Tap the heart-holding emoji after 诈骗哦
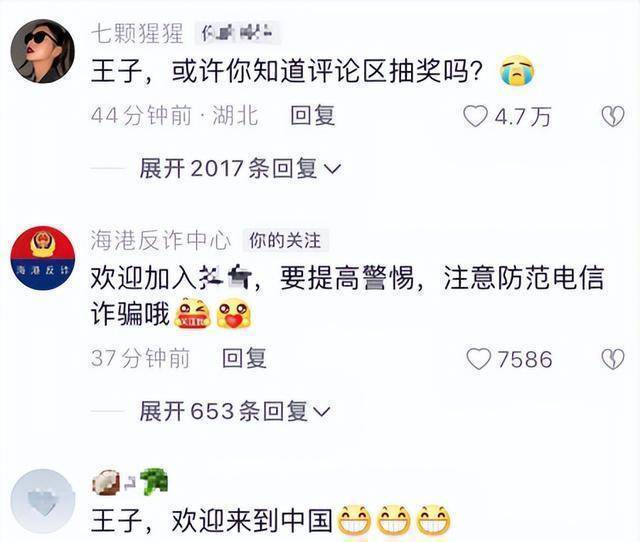Image resolution: width=640 pixels, height=542 pixels. [233, 314]
